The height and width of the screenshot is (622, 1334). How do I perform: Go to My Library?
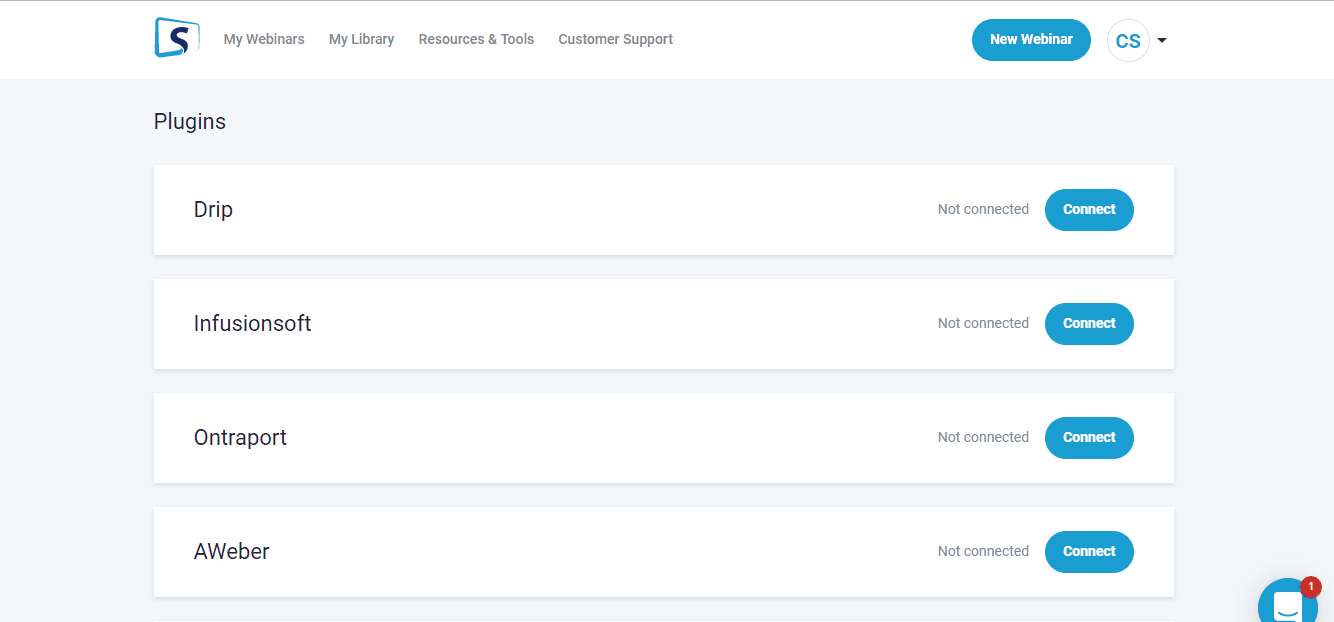click(361, 39)
